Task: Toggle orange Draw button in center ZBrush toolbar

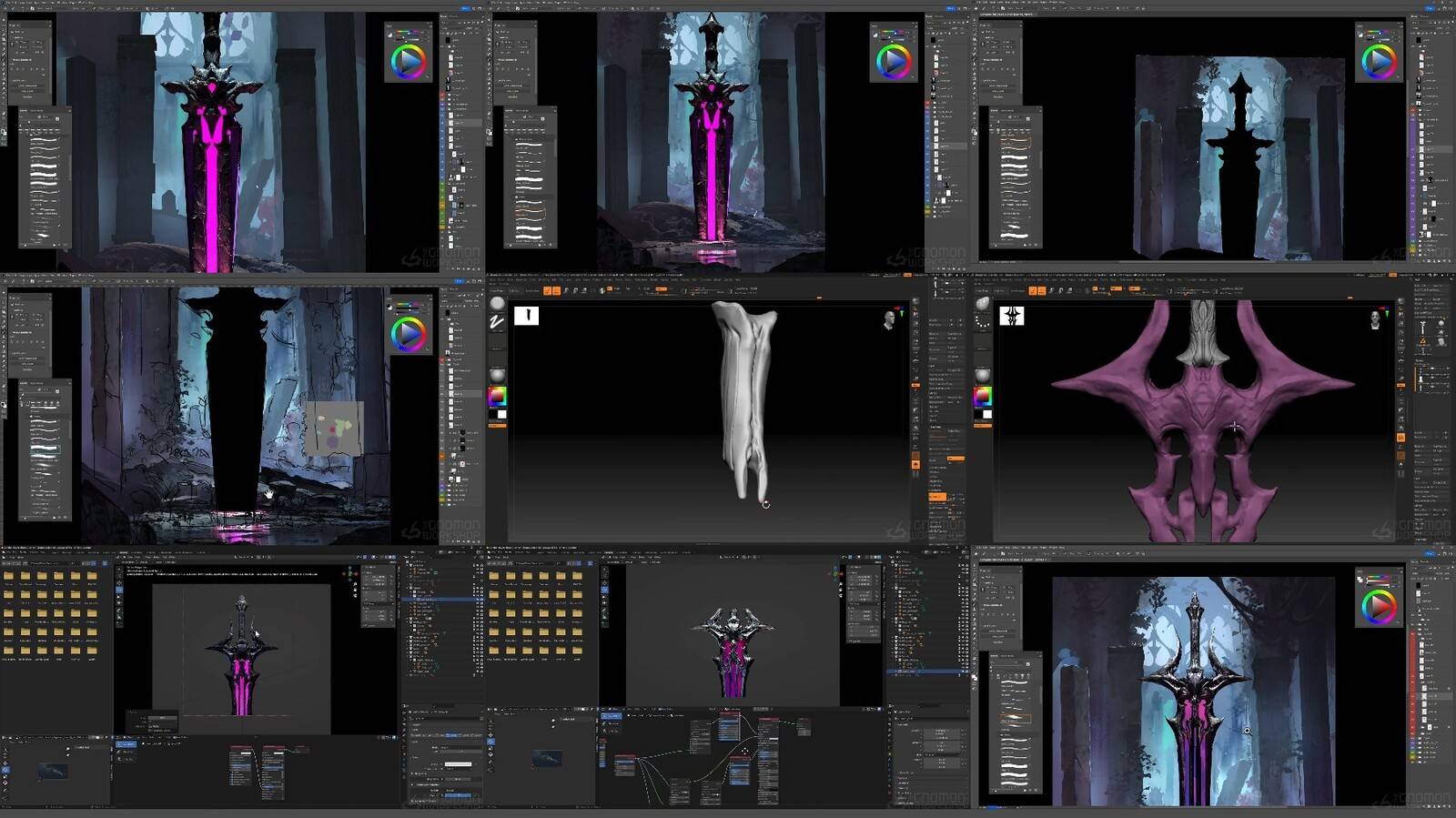Action: tap(556, 290)
